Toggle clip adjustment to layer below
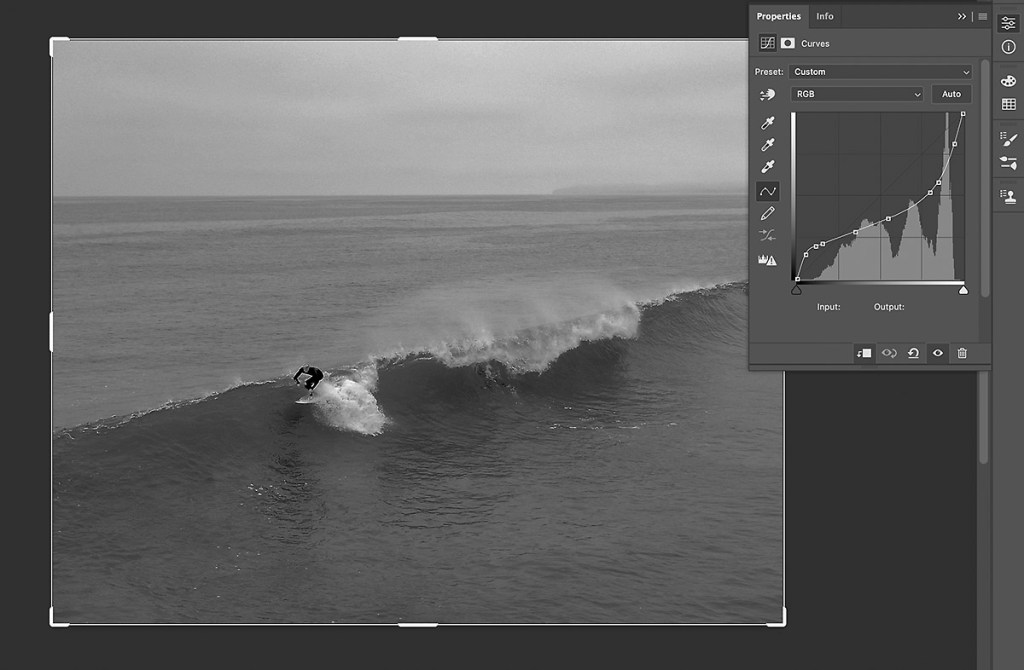This screenshot has width=1024, height=670. click(x=864, y=353)
